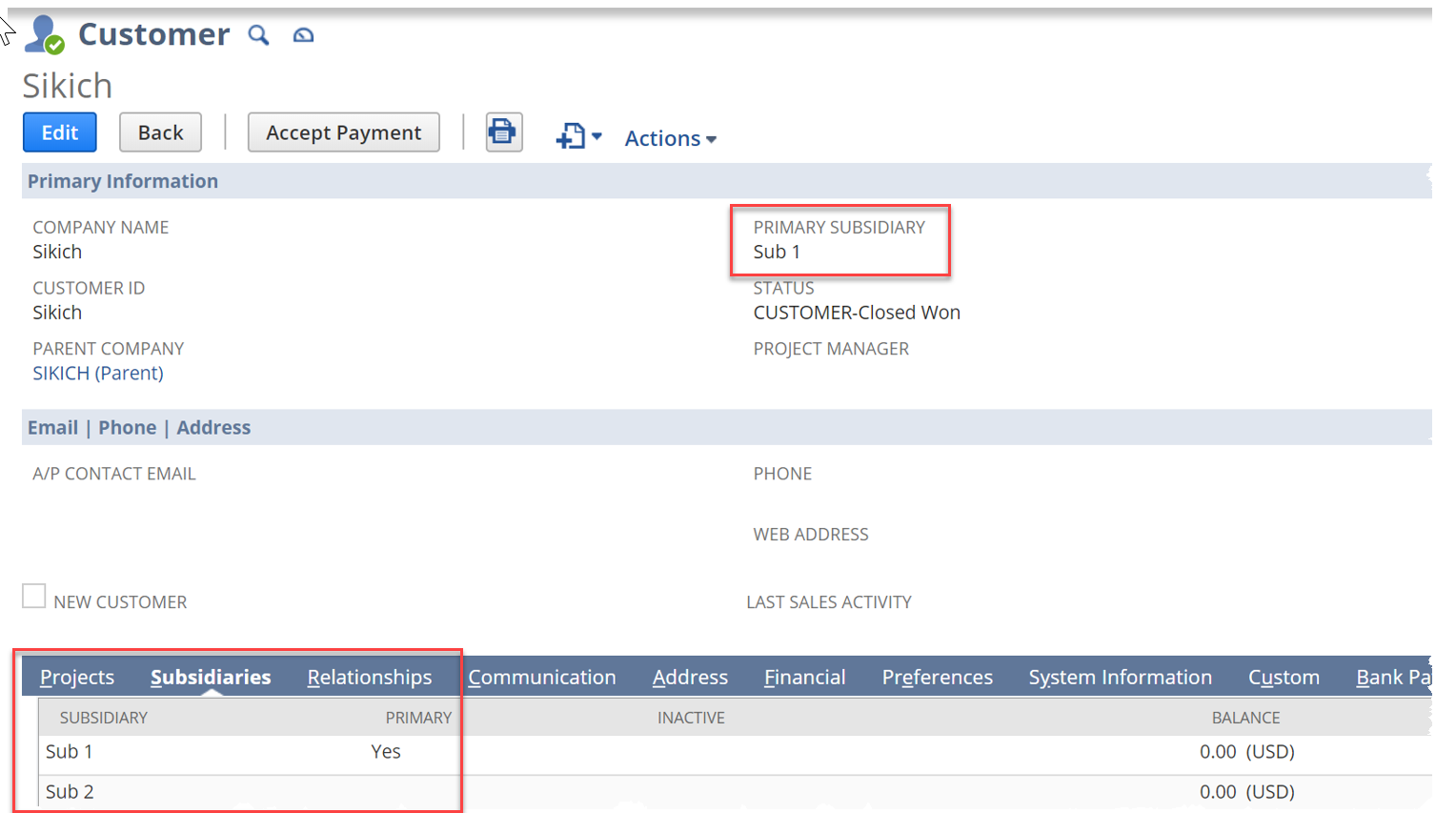The image size is (1456, 813).
Task: Open the arrow beside the new-document icon
Action: coord(597,136)
